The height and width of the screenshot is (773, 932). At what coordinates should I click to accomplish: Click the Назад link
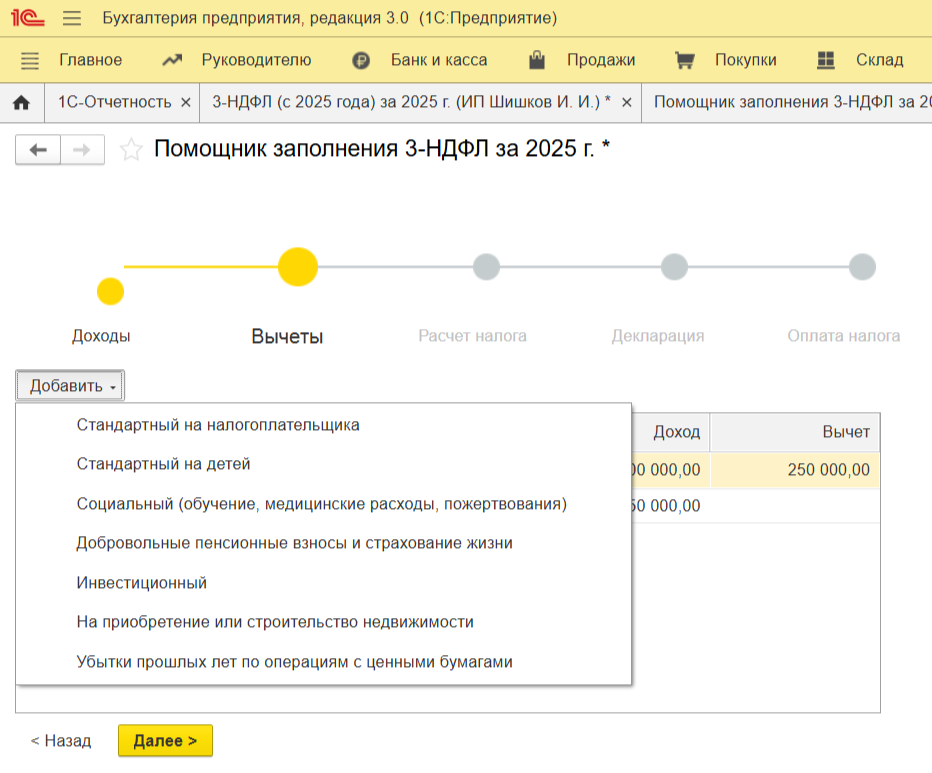click(61, 741)
